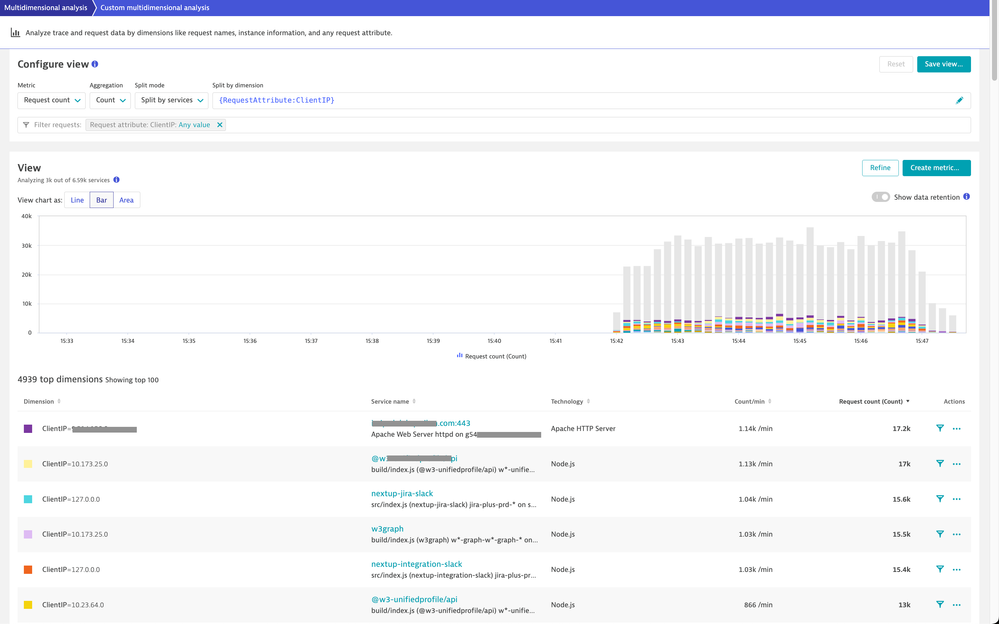Go to Multidimensional analysis breadcrumb

coord(45,7)
